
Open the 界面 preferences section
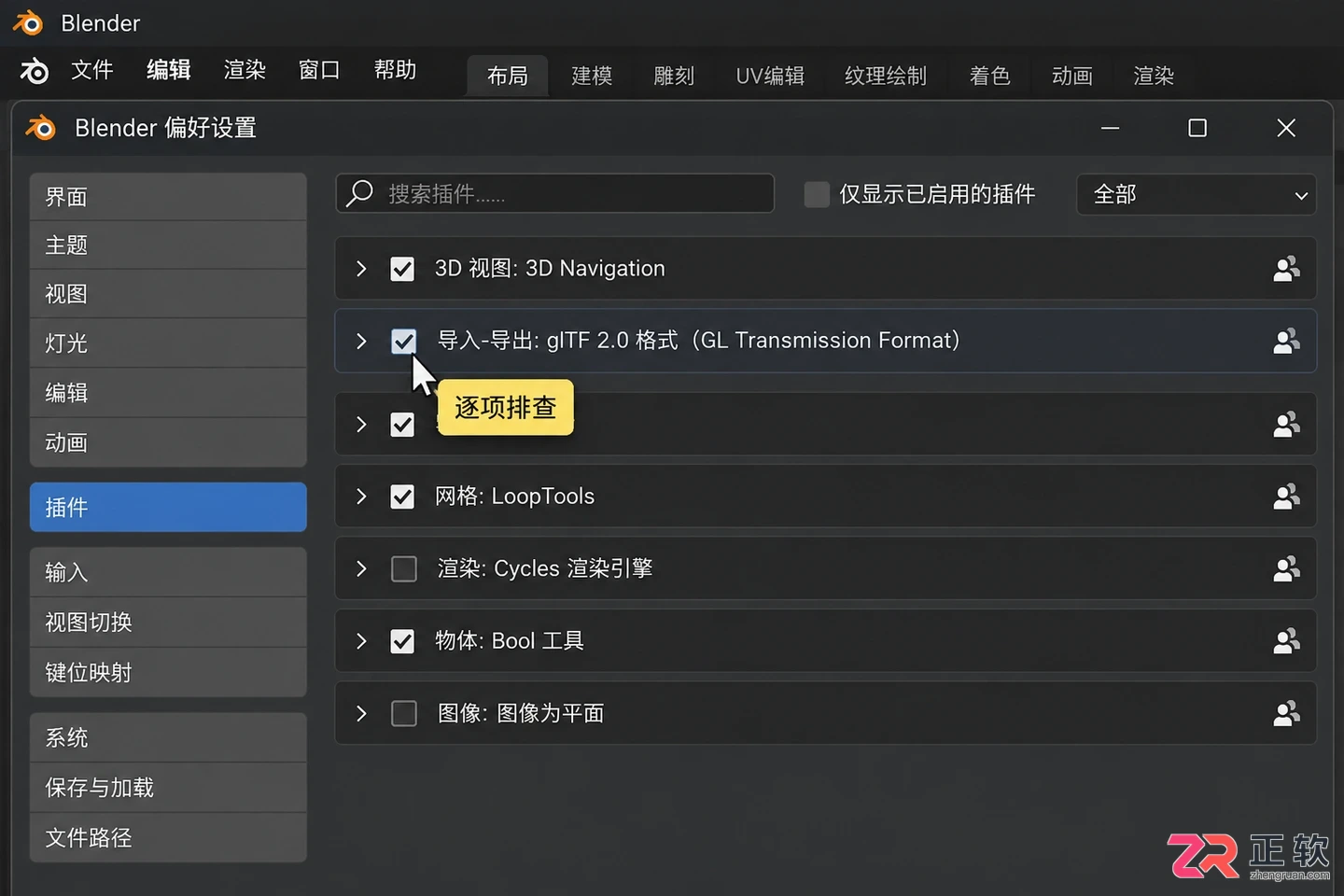coord(168,197)
